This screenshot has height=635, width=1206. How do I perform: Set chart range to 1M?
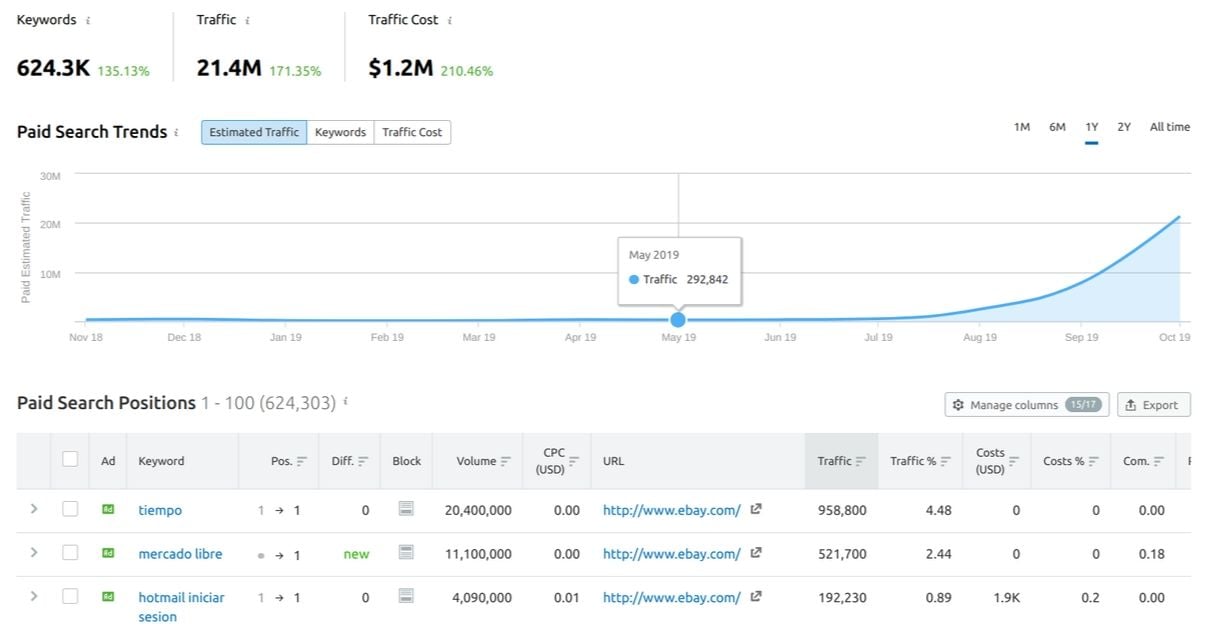(1022, 127)
